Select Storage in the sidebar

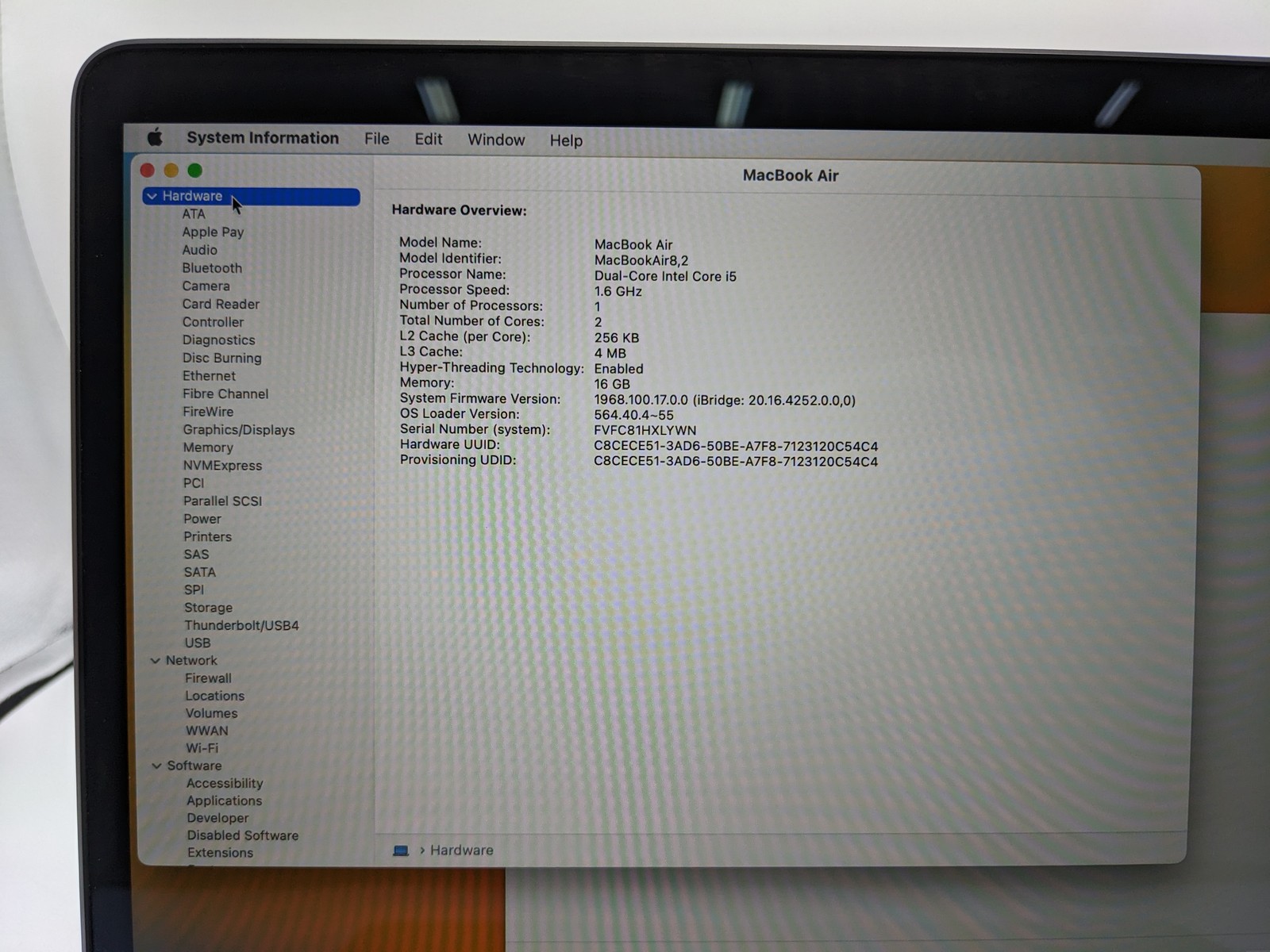(208, 608)
